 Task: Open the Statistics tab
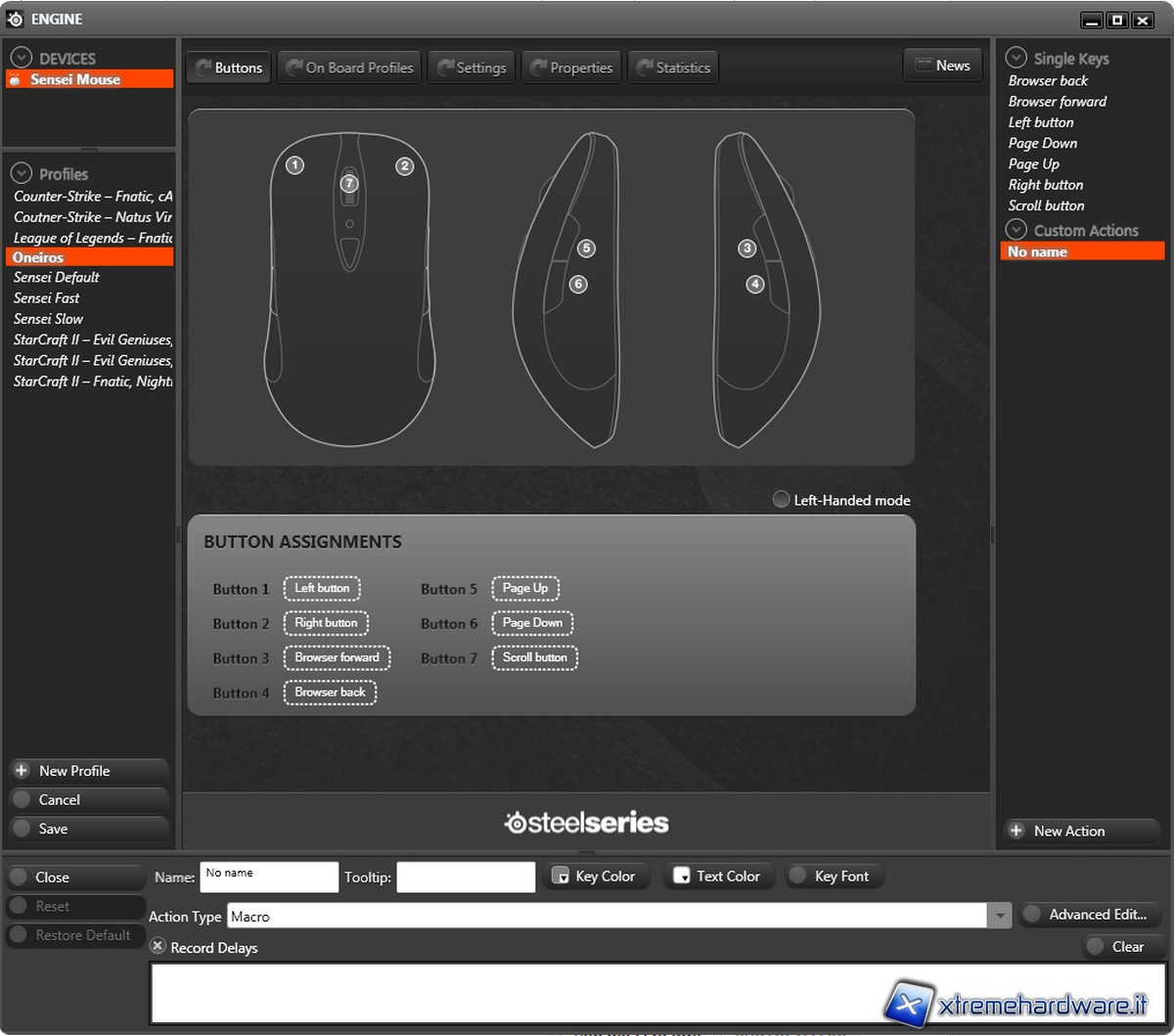click(x=672, y=68)
